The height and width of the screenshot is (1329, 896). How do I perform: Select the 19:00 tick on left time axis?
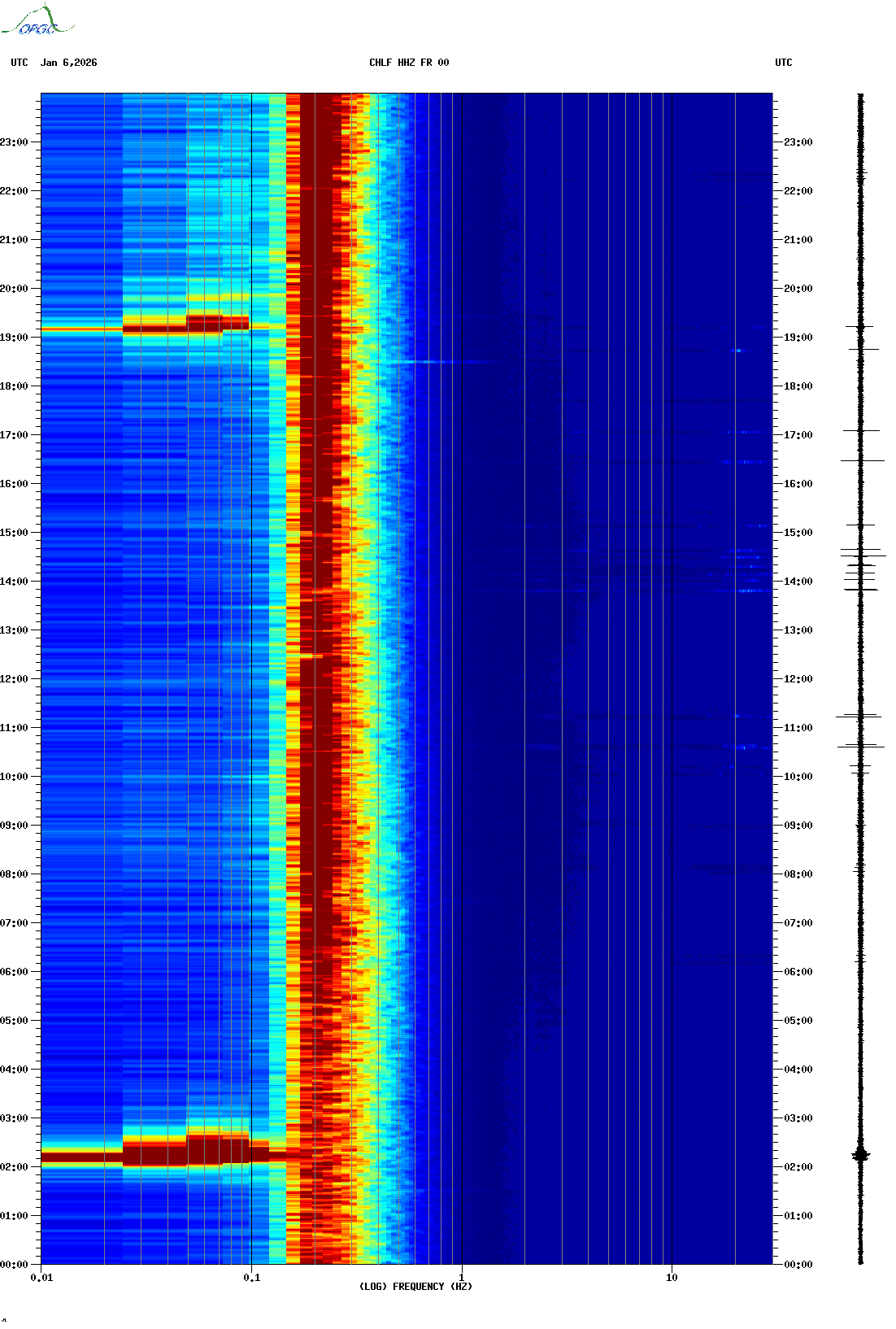click(x=15, y=338)
